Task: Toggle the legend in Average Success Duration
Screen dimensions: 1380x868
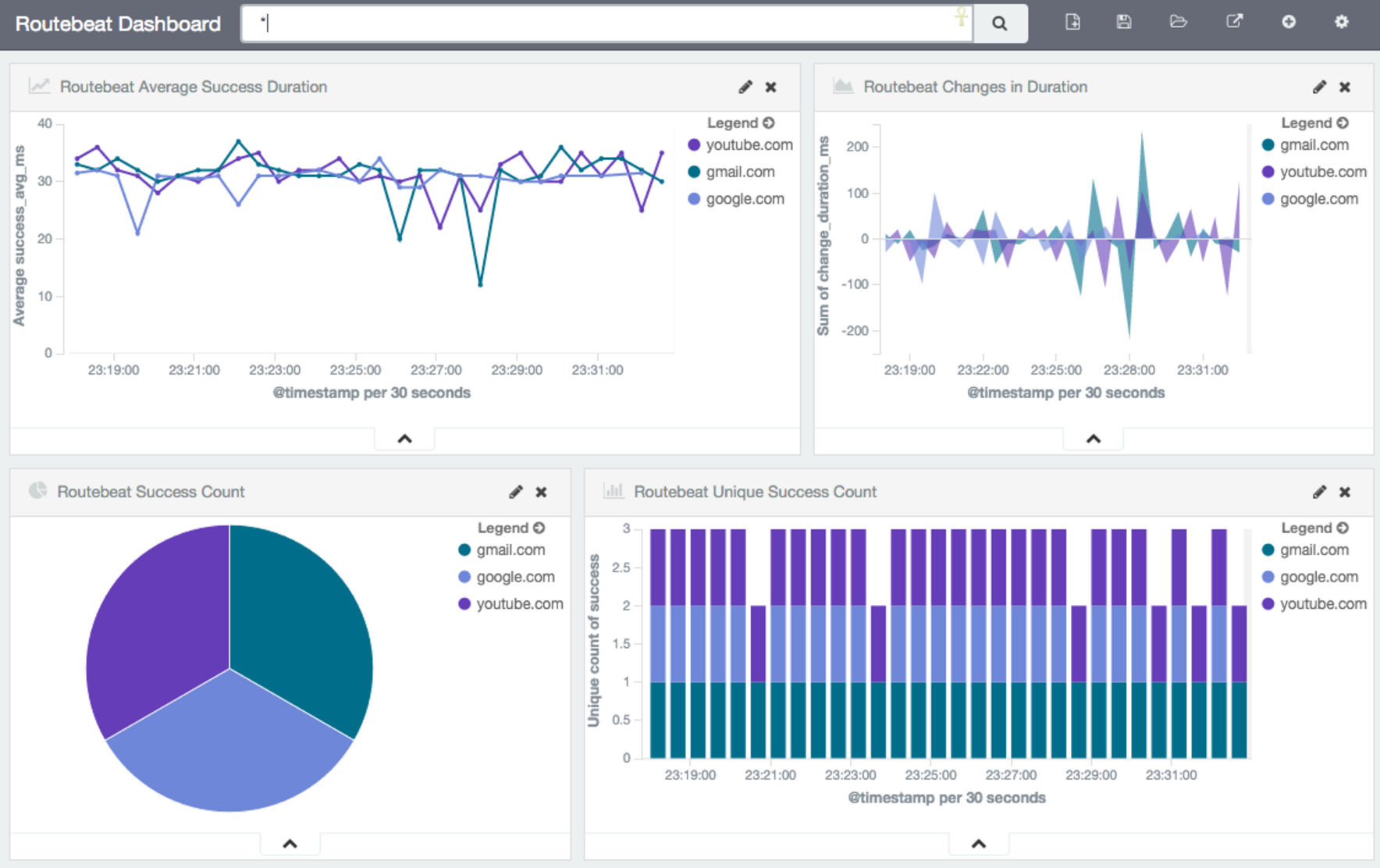Action: point(769,123)
